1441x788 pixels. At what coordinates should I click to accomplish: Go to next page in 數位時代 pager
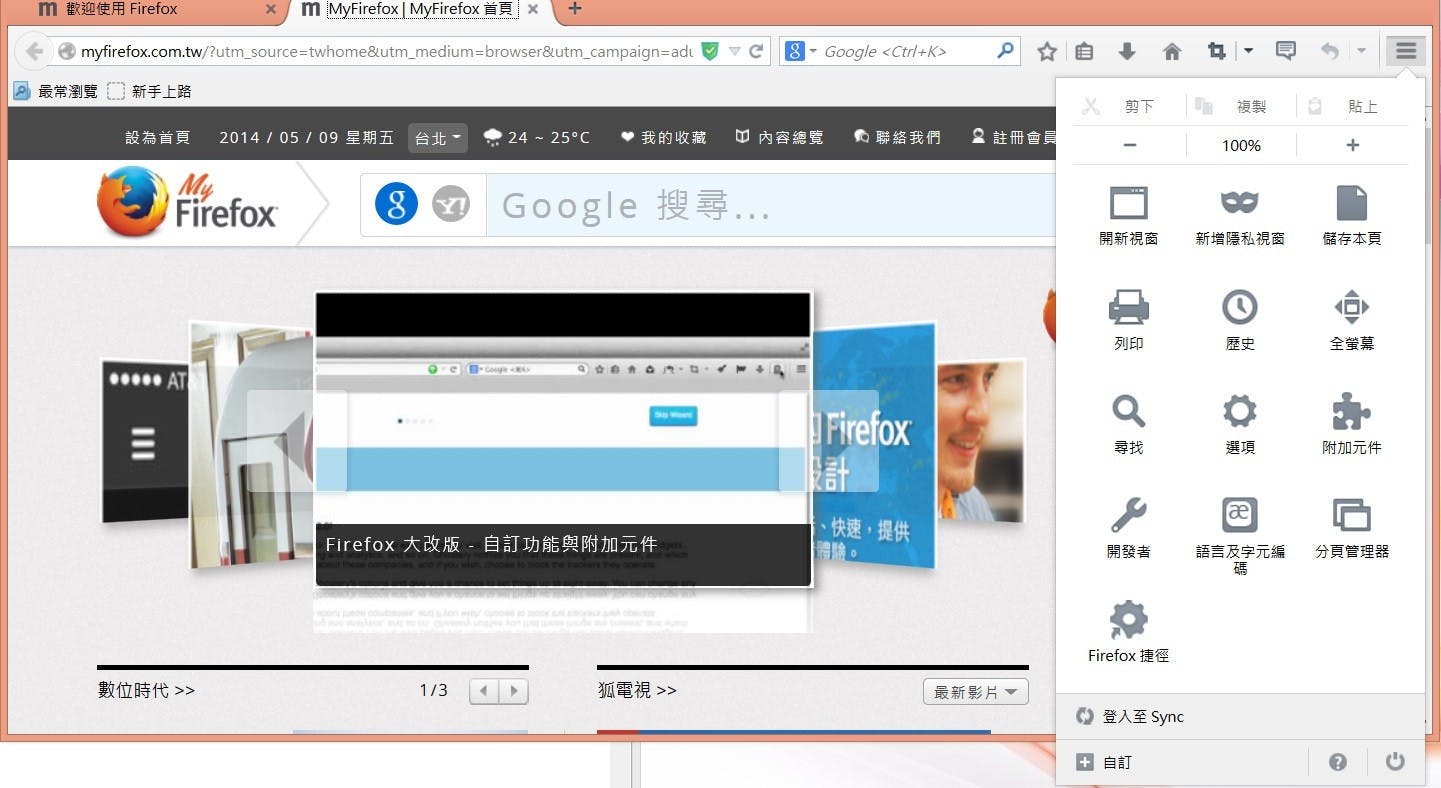tap(513, 691)
